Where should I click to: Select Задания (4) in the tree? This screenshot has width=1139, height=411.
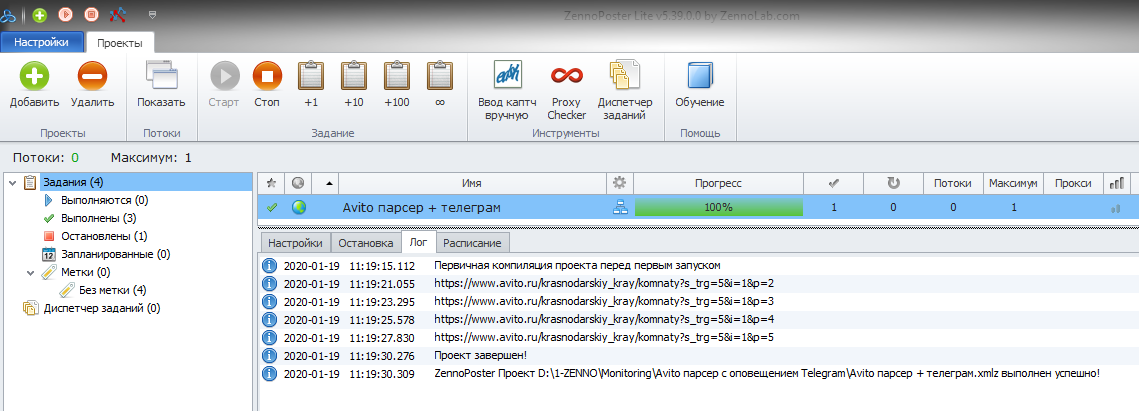pyautogui.click(x=73, y=182)
